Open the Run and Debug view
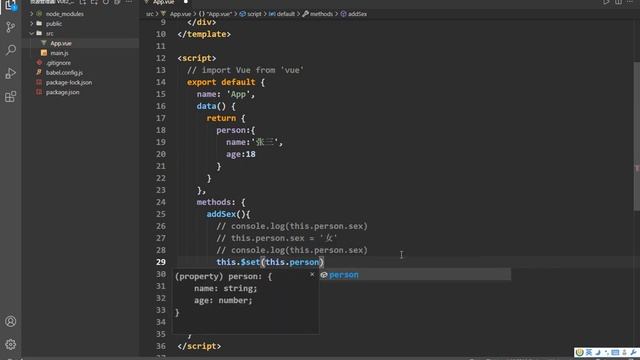This screenshot has width=640, height=360. (11, 73)
